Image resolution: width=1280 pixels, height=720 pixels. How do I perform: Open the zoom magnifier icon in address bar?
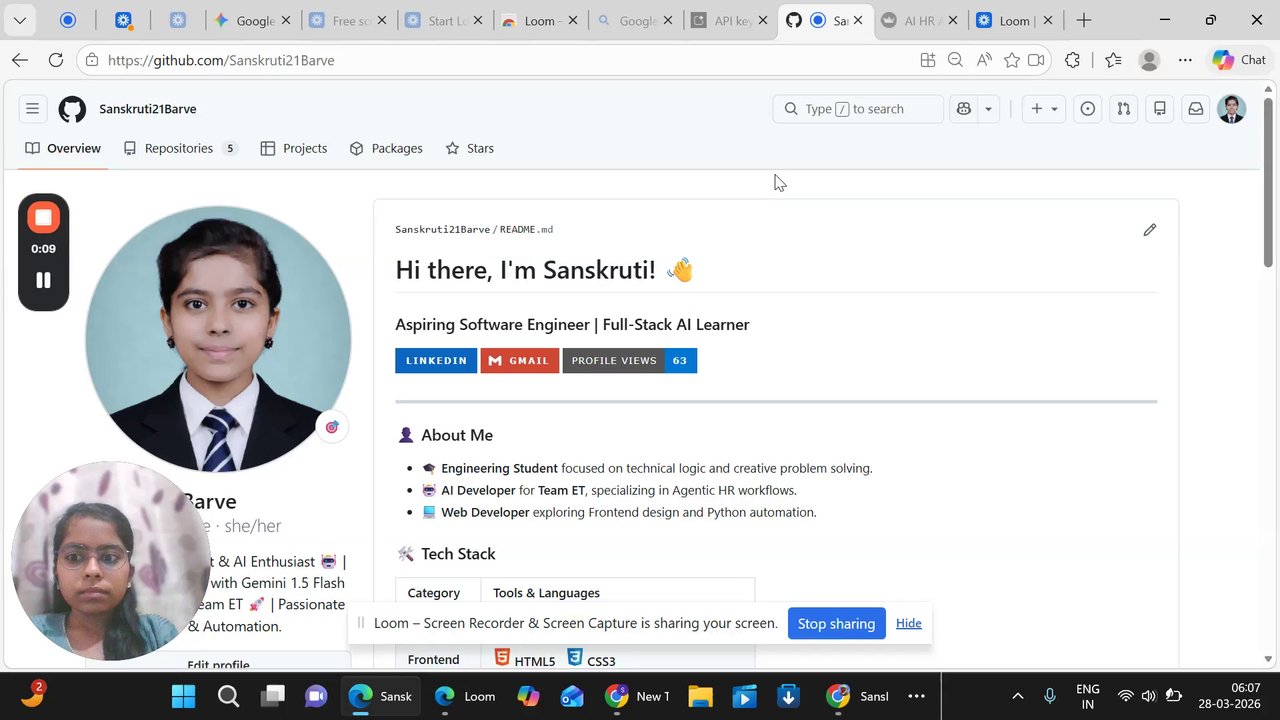coord(955,60)
